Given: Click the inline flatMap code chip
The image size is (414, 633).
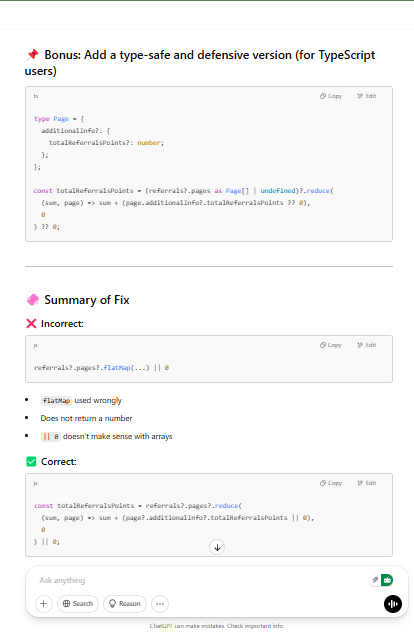Looking at the screenshot, I should click(x=56, y=401).
